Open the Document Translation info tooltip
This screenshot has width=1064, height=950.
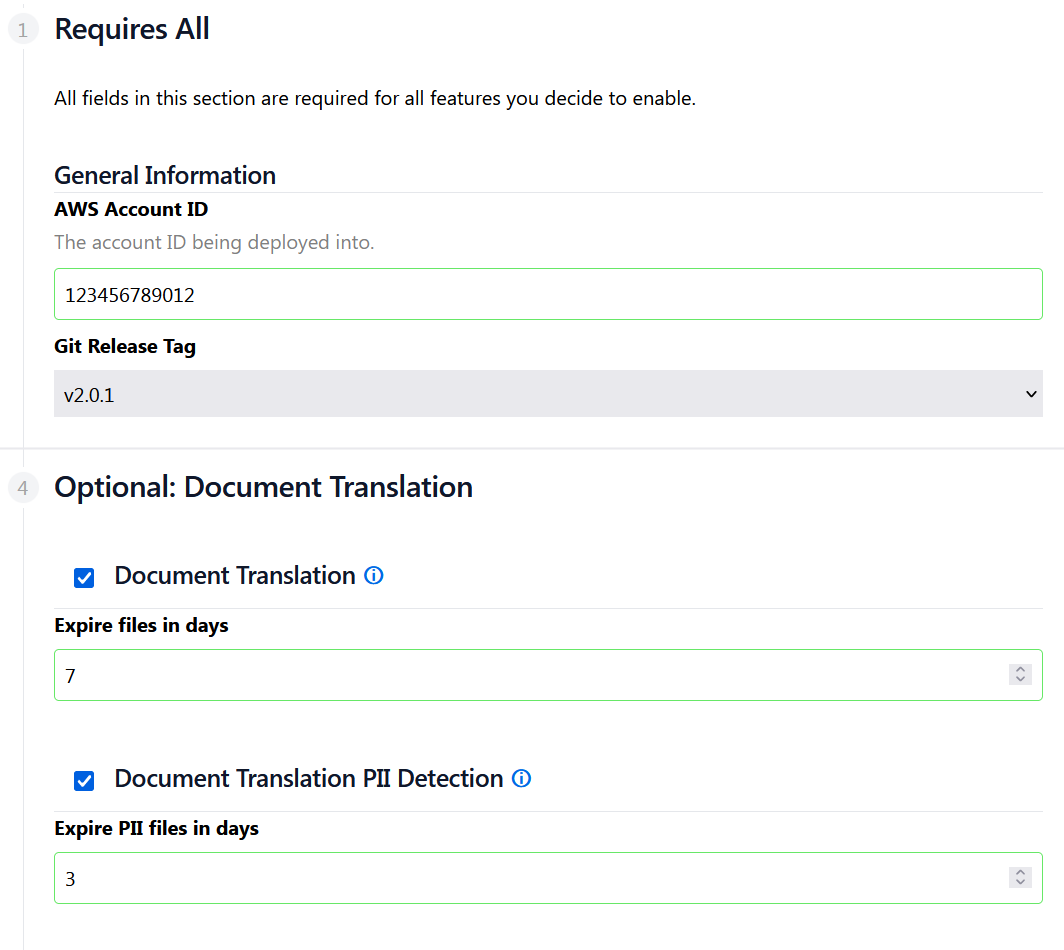tap(373, 576)
